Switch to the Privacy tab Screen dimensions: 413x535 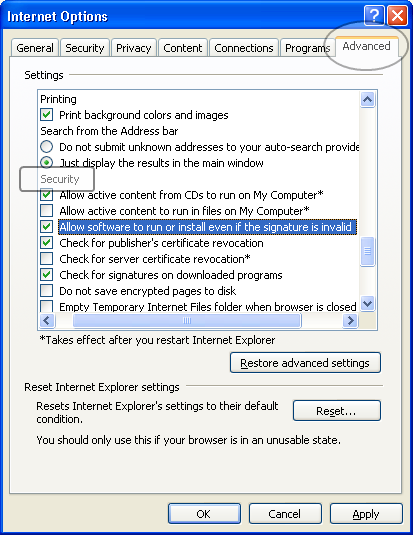tap(133, 48)
